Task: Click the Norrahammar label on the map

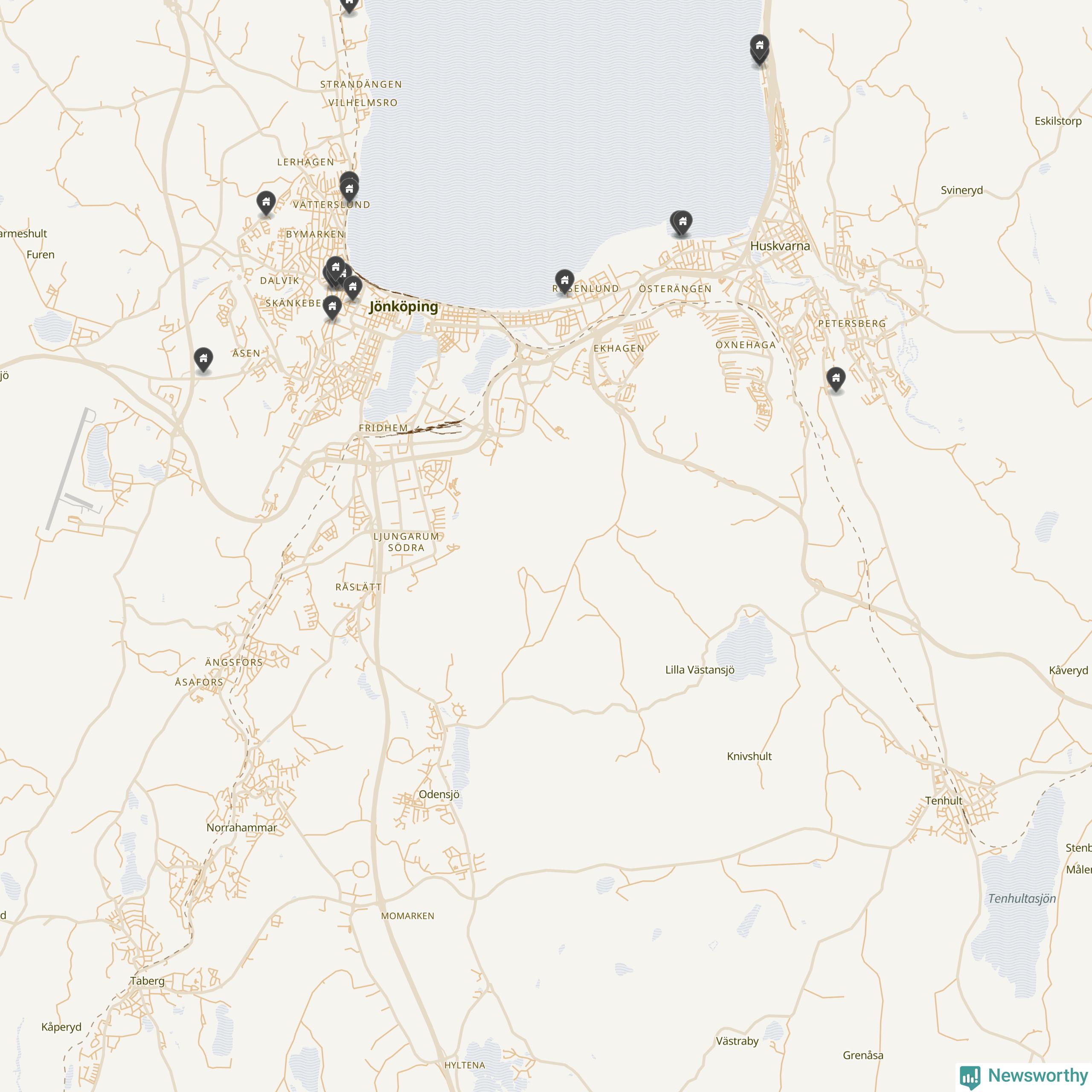Action: 241,828
